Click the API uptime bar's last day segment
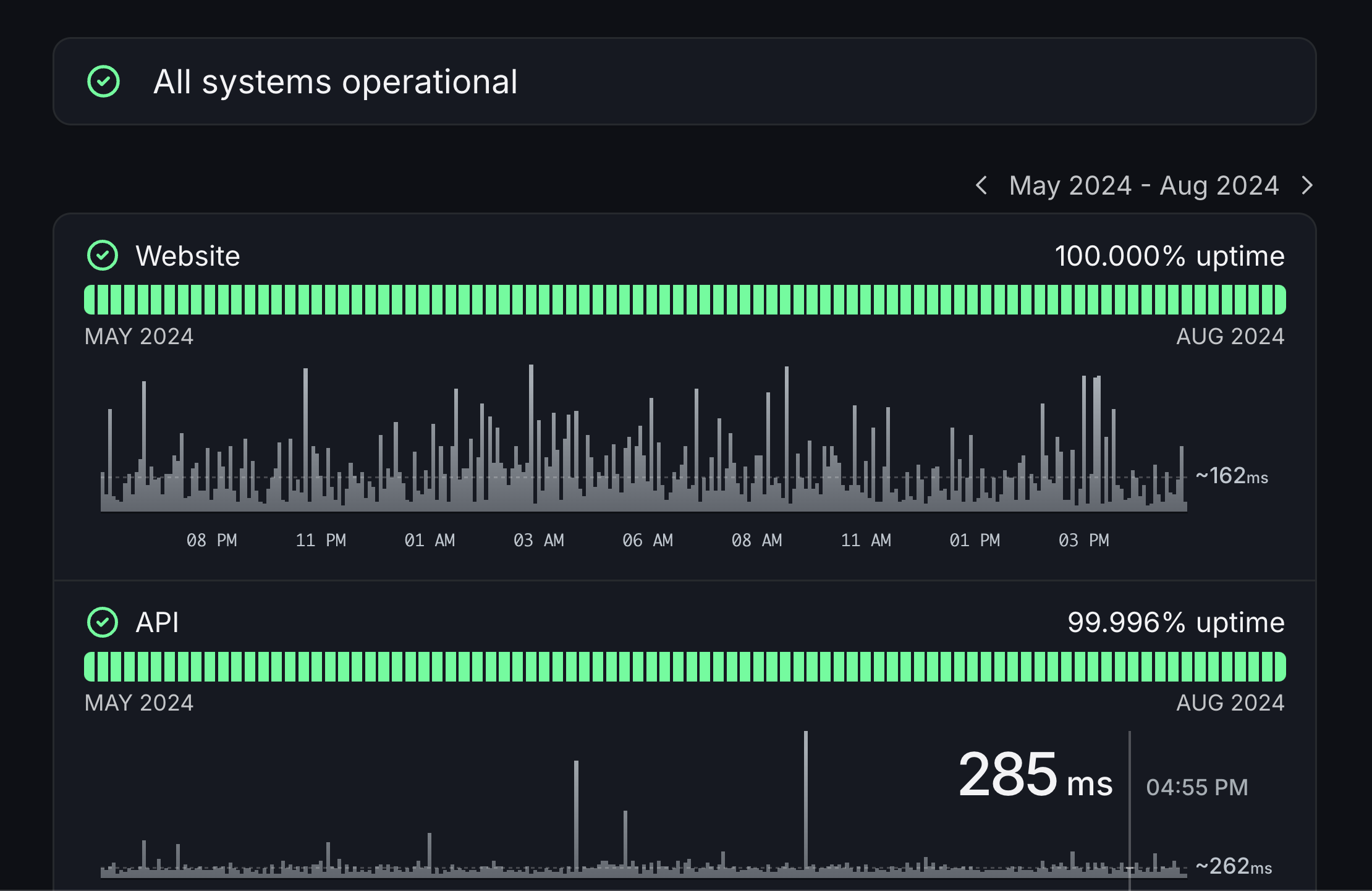Image resolution: width=1372 pixels, height=891 pixels. [1280, 667]
